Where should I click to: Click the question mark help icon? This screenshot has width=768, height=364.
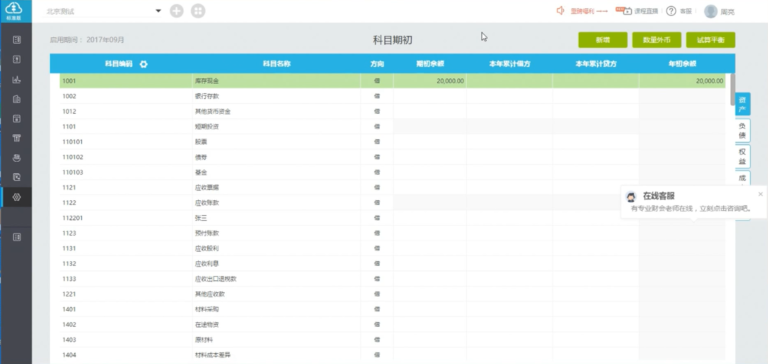(671, 11)
